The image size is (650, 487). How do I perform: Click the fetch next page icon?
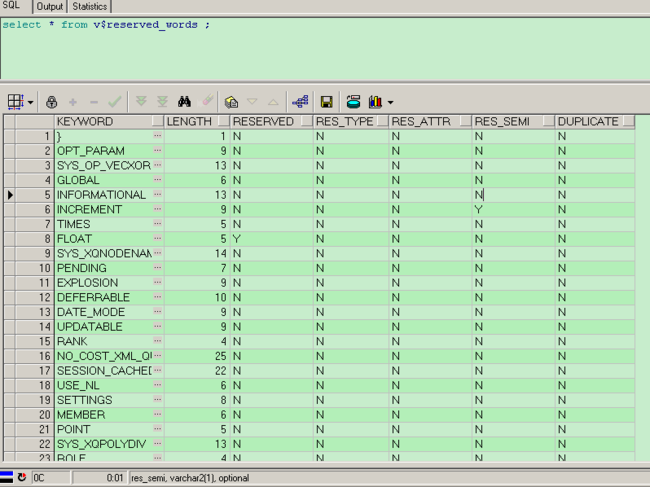[141, 101]
